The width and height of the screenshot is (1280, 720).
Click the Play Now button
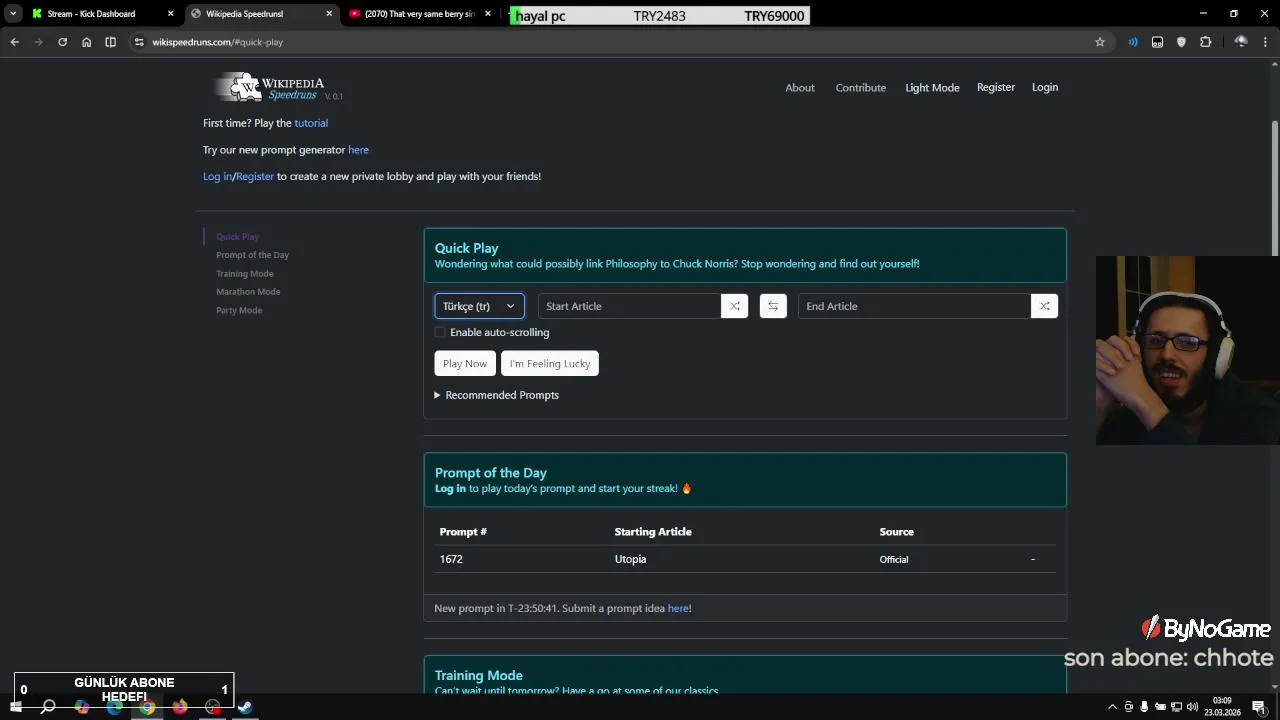point(465,364)
